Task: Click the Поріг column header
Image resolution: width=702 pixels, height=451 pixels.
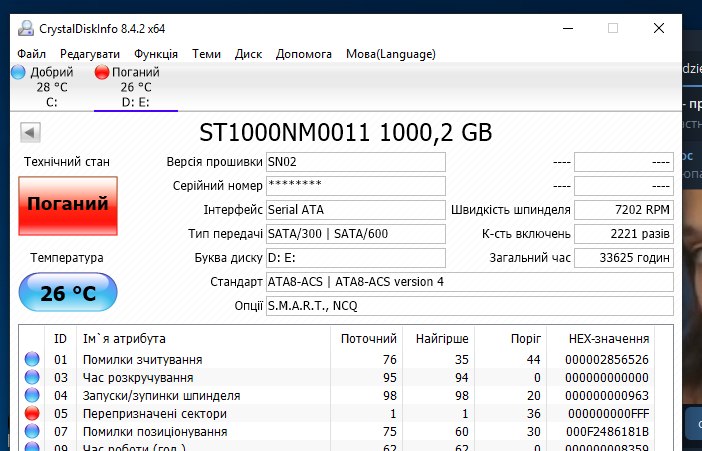Action: pos(511,339)
